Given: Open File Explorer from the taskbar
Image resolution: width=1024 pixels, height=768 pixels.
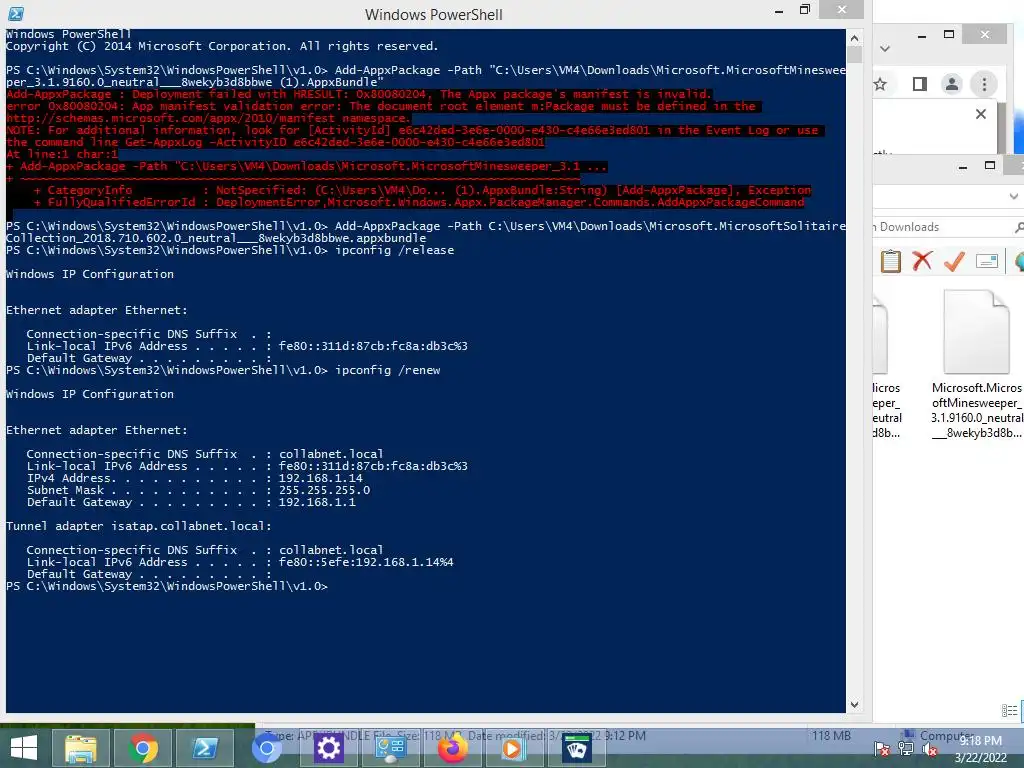Looking at the screenshot, I should click(80, 748).
